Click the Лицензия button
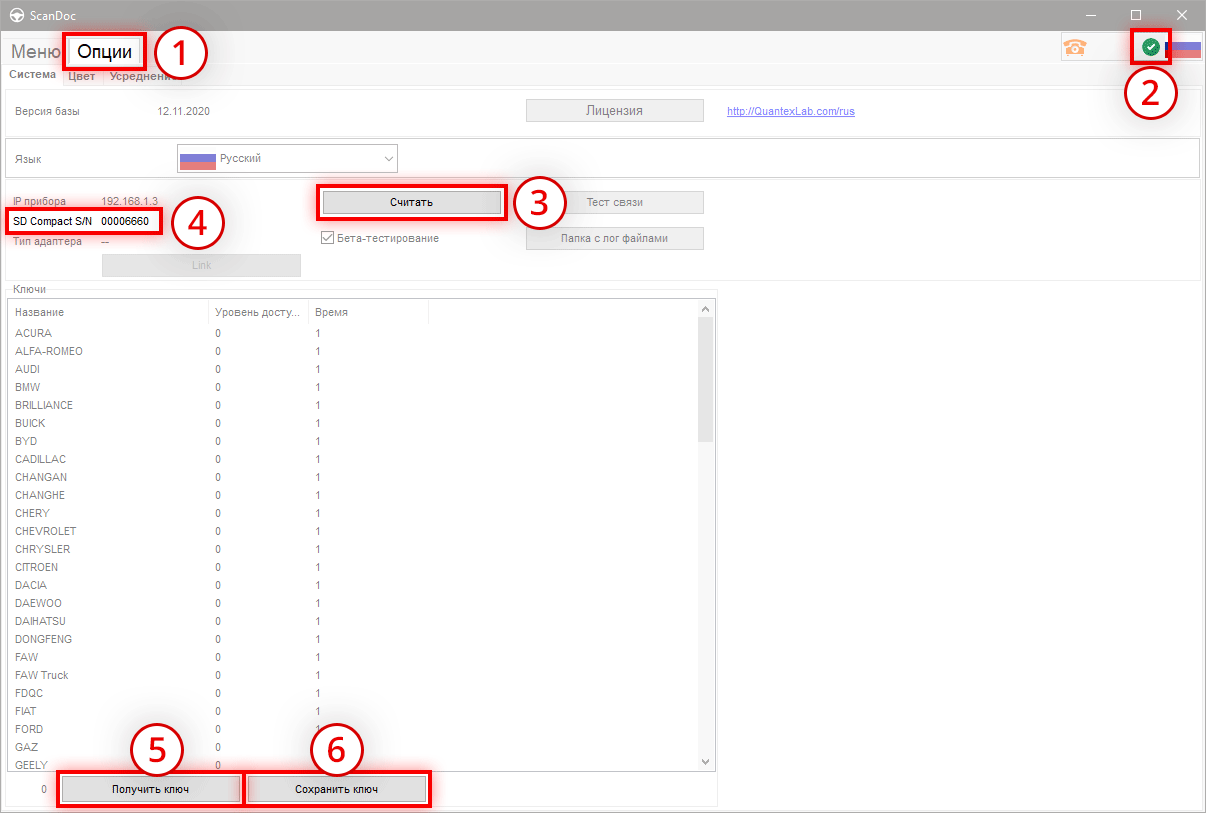1206x813 pixels. [614, 111]
